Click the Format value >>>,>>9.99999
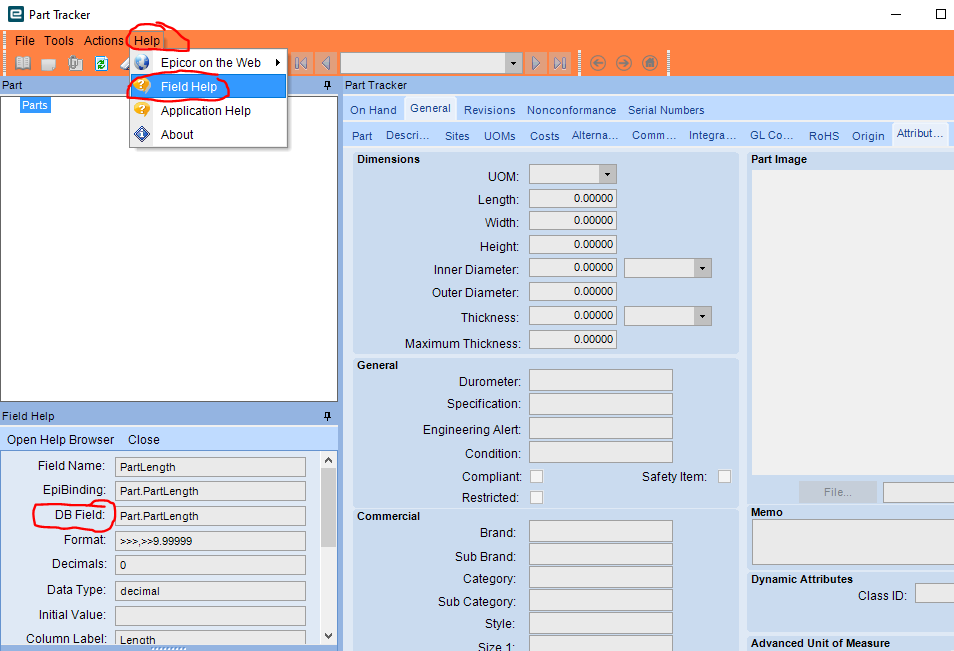This screenshot has width=954, height=651. coord(211,541)
